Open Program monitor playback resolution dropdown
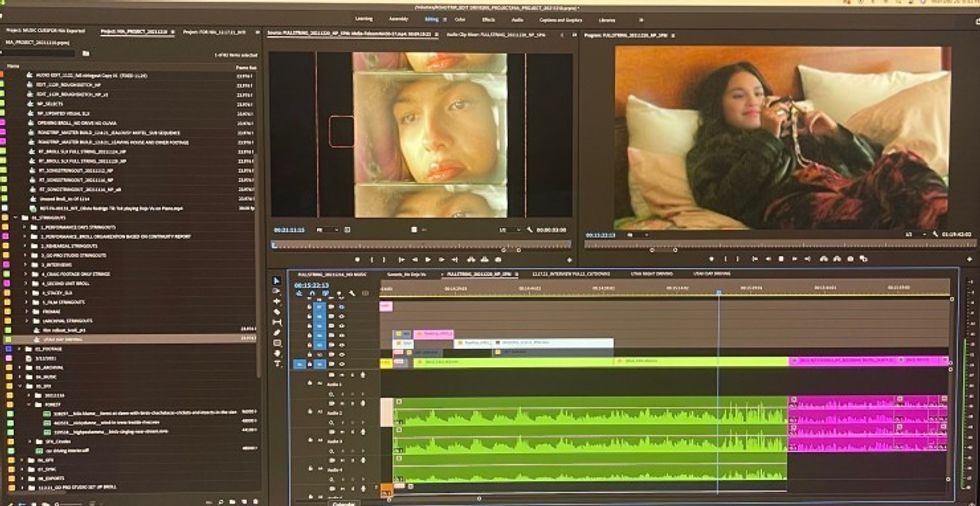 tap(914, 234)
